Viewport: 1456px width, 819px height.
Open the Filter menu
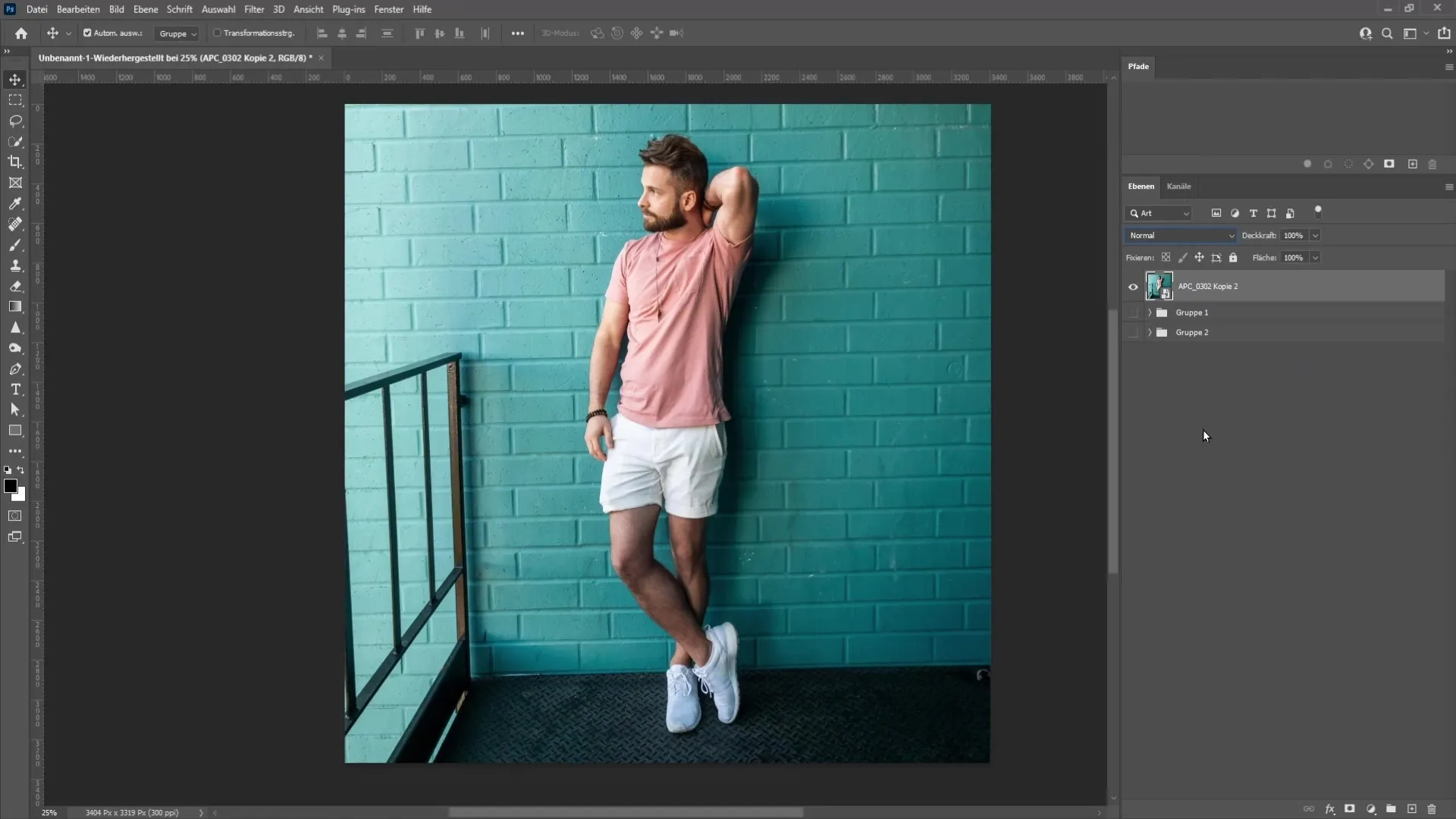[x=254, y=9]
